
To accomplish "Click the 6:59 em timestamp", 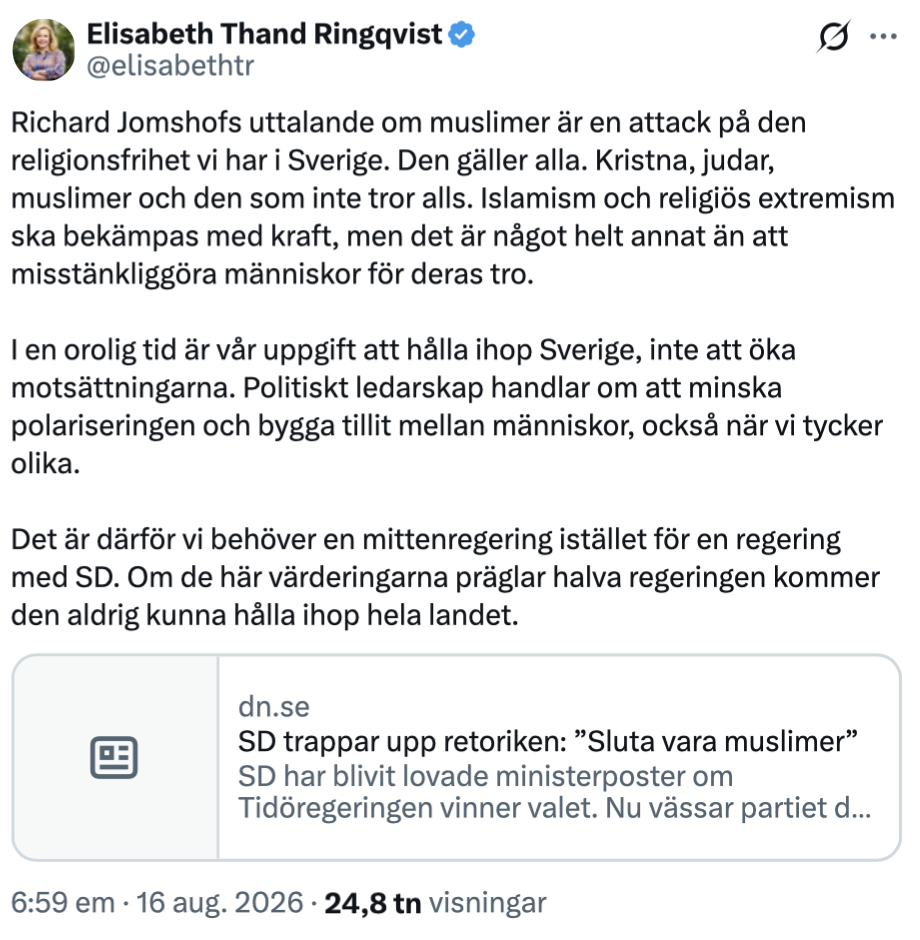I will (63, 903).
